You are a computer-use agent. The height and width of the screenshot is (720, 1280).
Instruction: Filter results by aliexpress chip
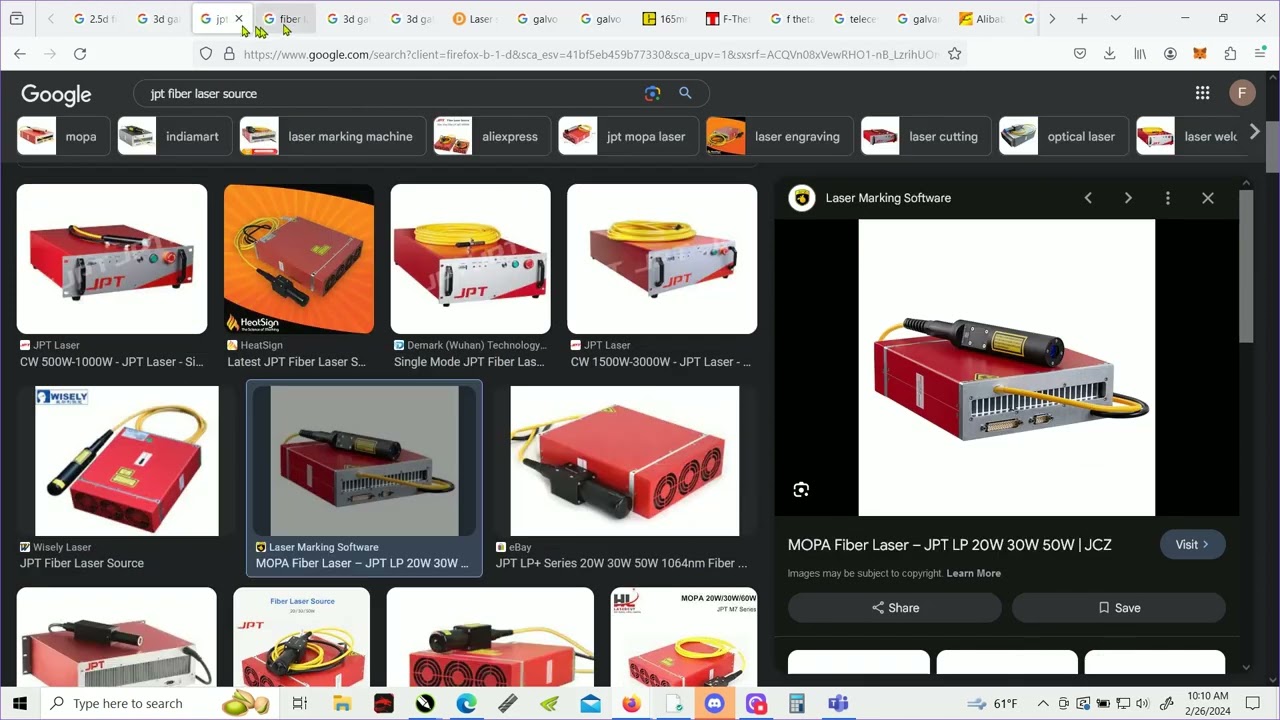492,136
